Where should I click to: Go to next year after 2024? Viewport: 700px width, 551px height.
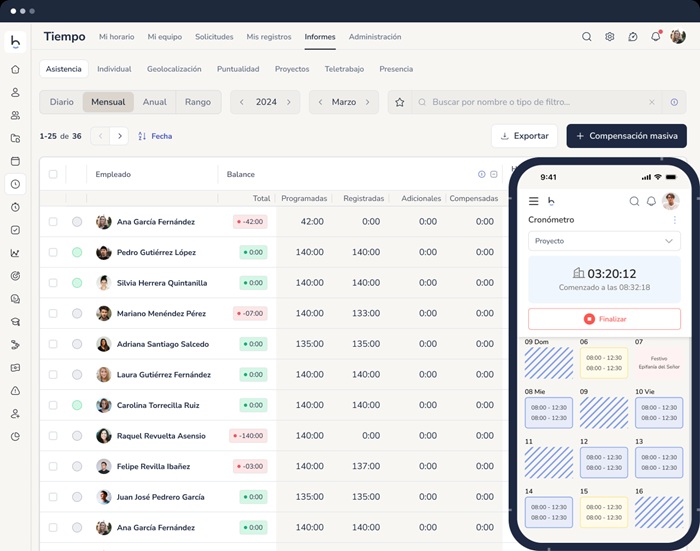[x=289, y=102]
